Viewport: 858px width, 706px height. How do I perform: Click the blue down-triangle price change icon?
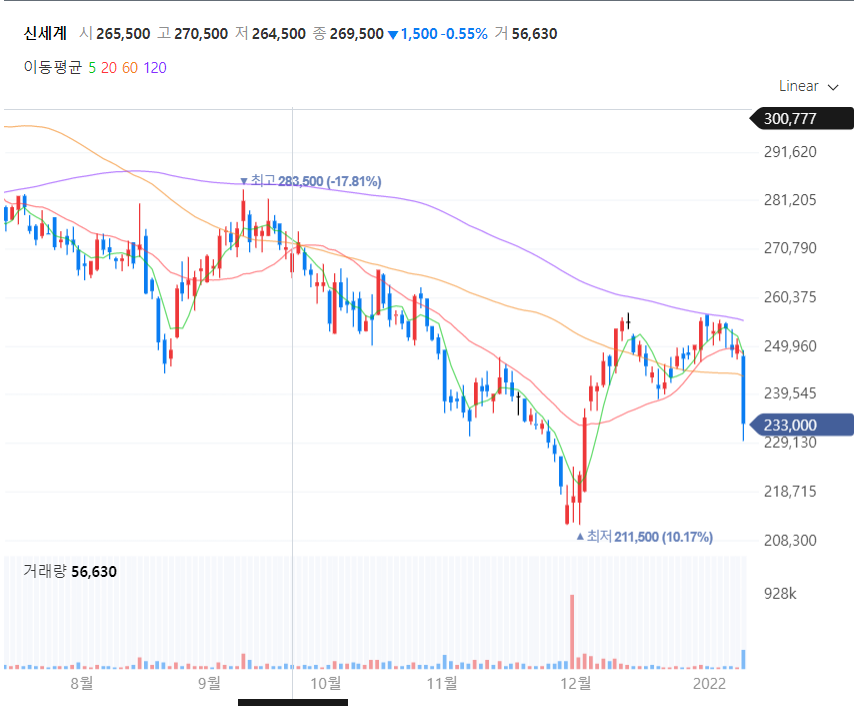393,35
